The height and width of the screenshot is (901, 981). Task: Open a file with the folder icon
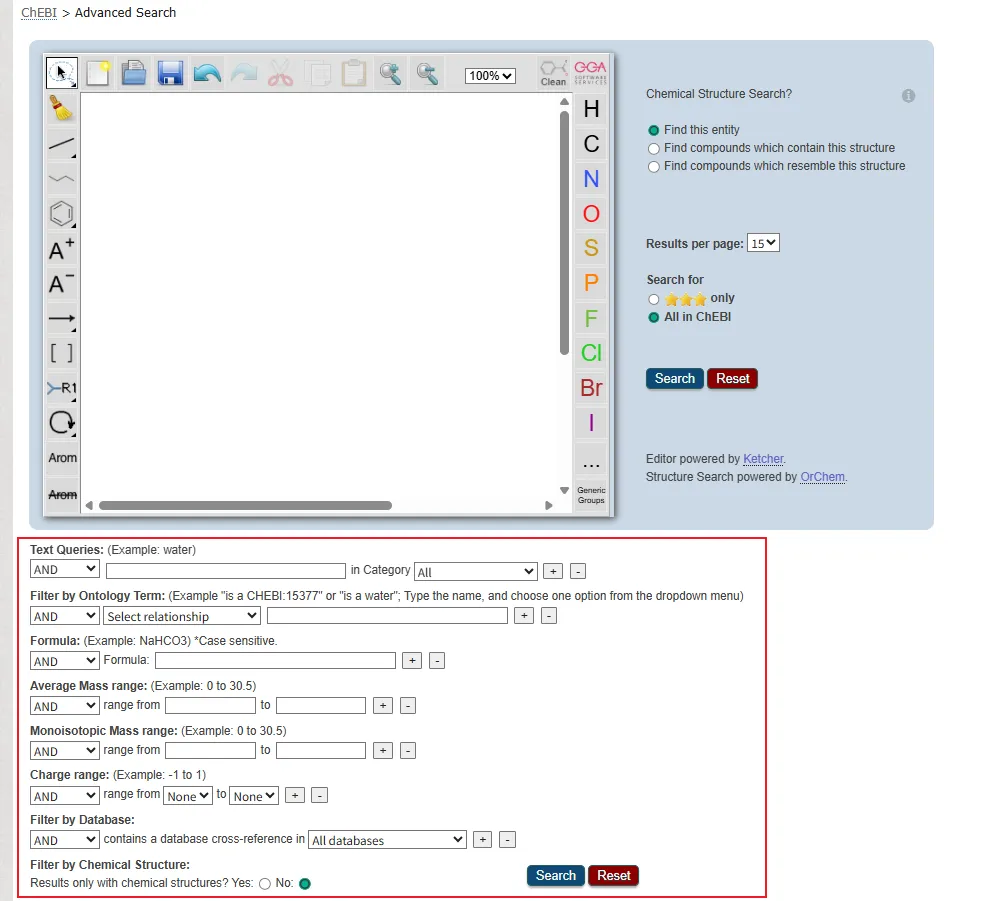(x=134, y=73)
